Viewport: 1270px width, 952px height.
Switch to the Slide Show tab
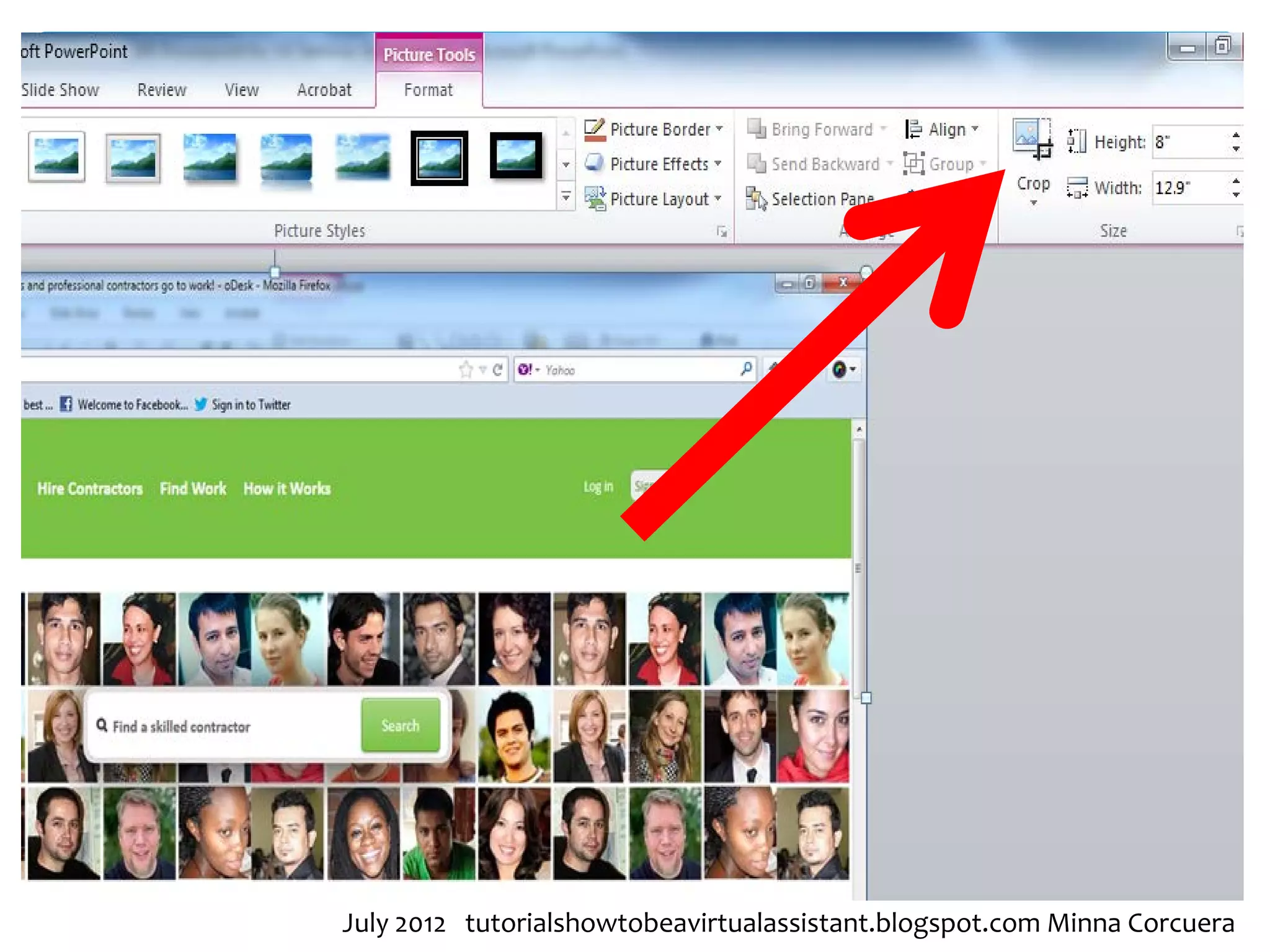click(x=60, y=90)
